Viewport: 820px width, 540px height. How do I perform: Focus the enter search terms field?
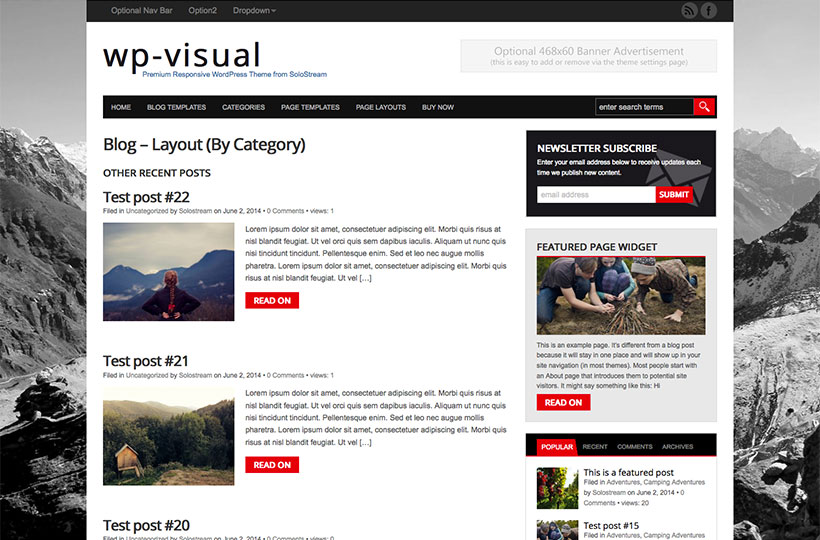point(644,107)
